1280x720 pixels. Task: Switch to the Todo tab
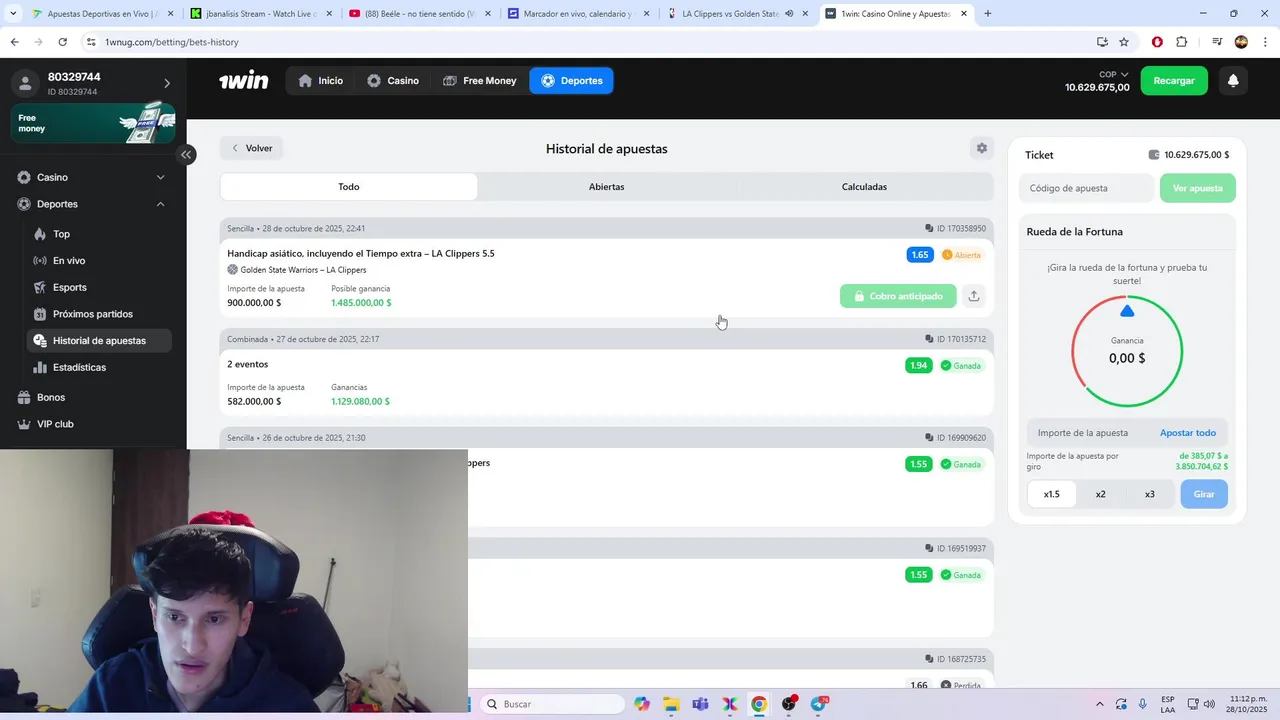pos(349,187)
